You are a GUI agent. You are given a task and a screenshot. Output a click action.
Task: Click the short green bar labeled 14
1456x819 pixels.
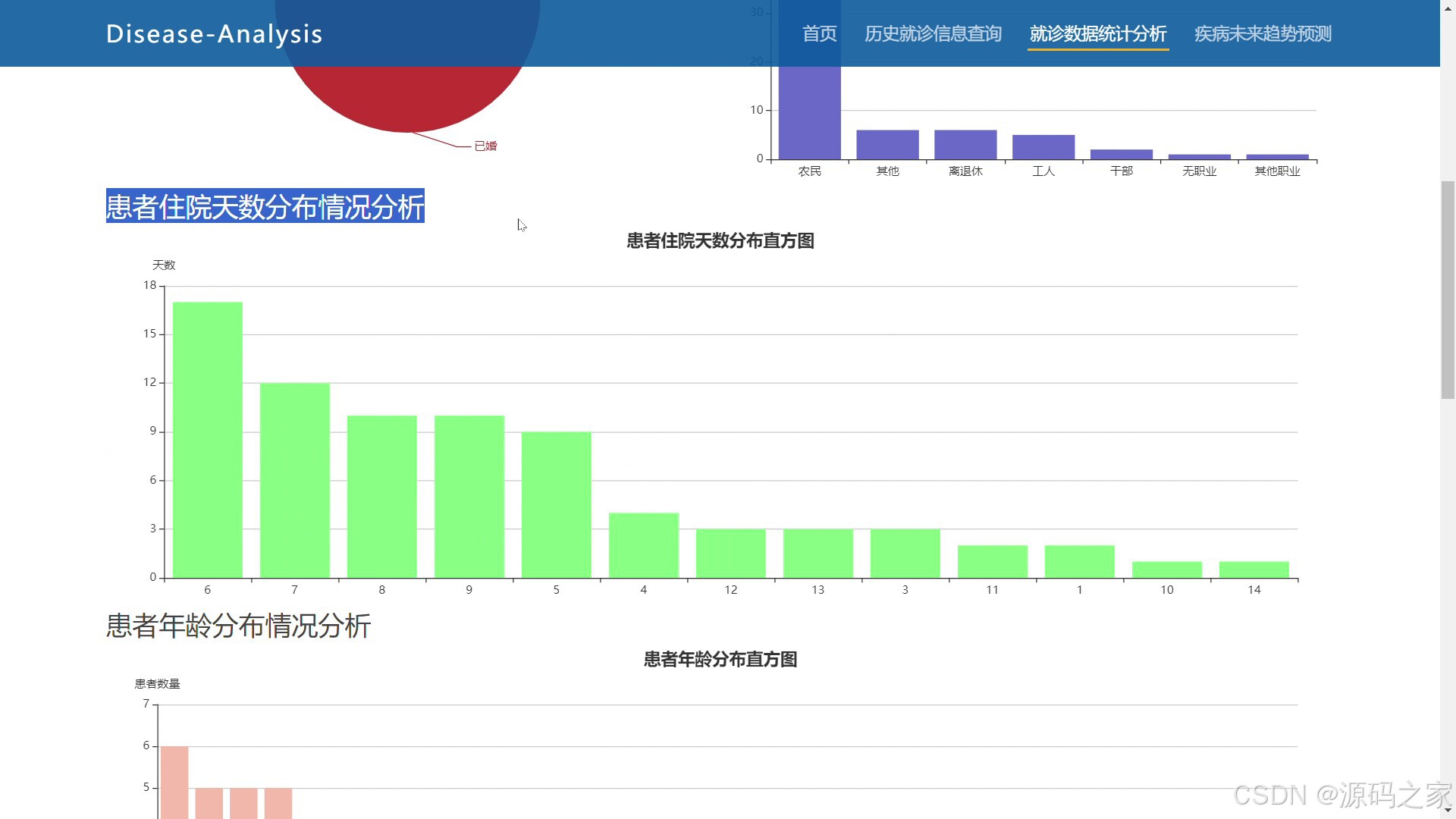tap(1254, 570)
